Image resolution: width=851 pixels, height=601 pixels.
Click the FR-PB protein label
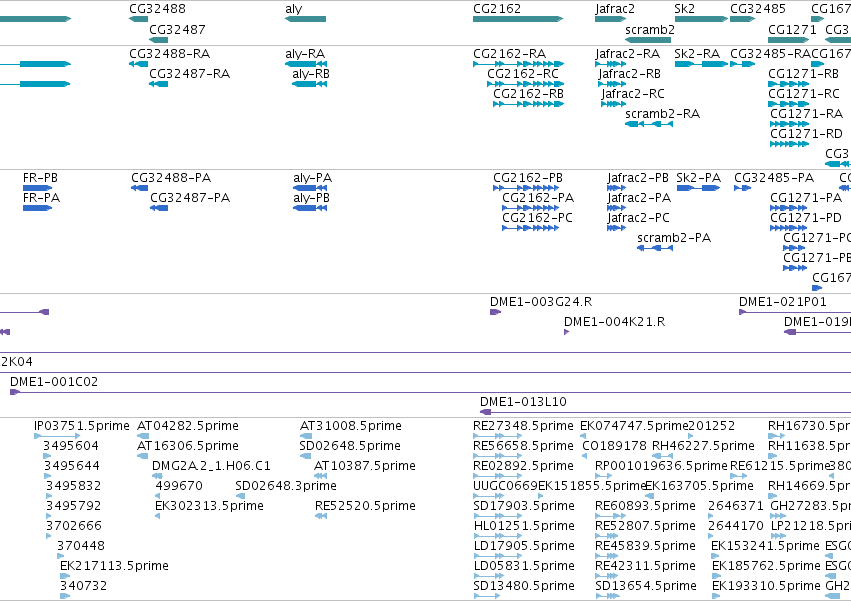(x=40, y=178)
